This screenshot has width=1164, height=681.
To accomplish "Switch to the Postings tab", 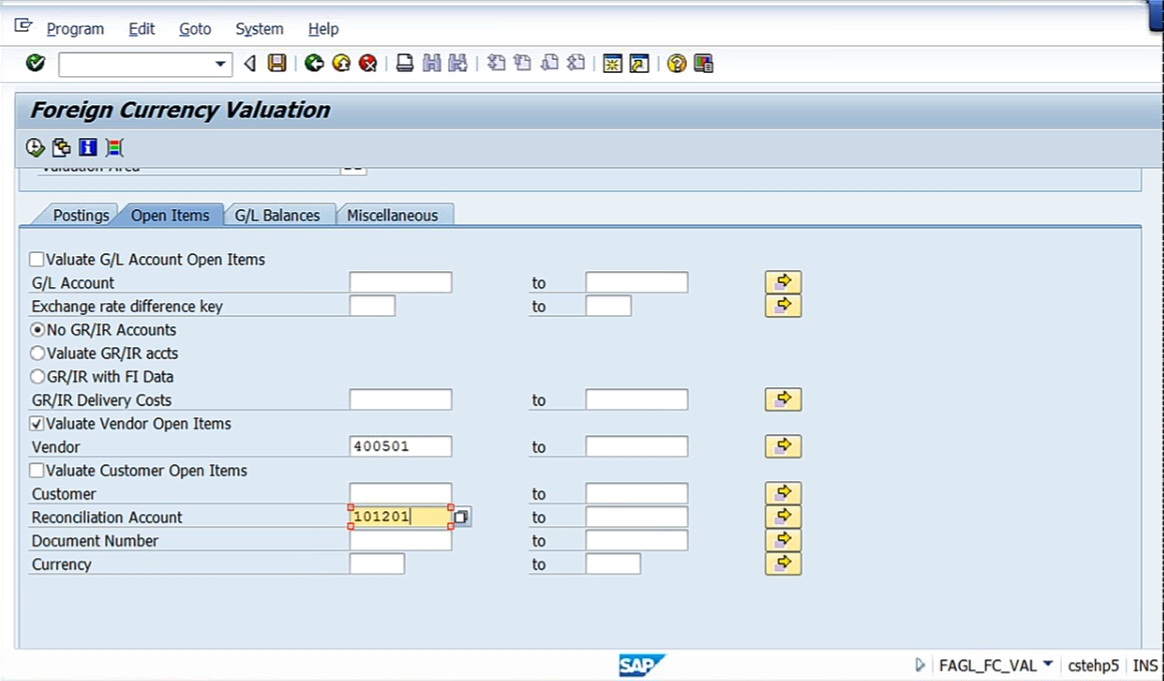I will pyautogui.click(x=80, y=215).
